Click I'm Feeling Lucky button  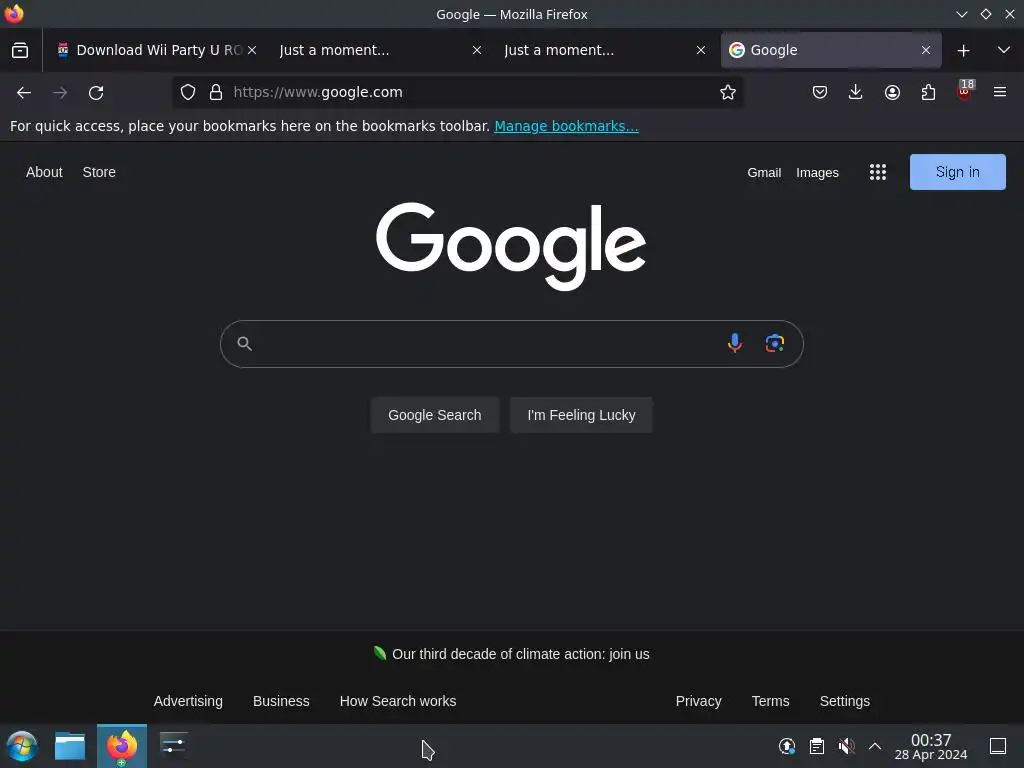(581, 415)
